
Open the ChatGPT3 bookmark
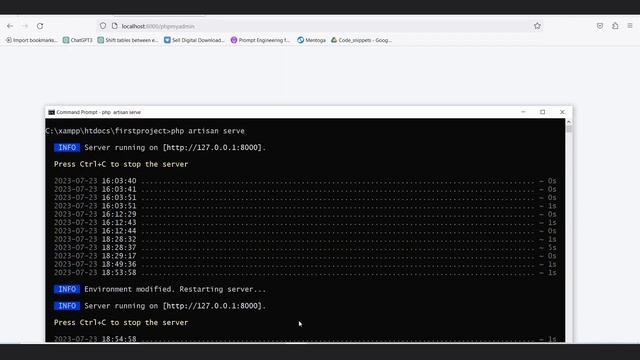pos(78,40)
